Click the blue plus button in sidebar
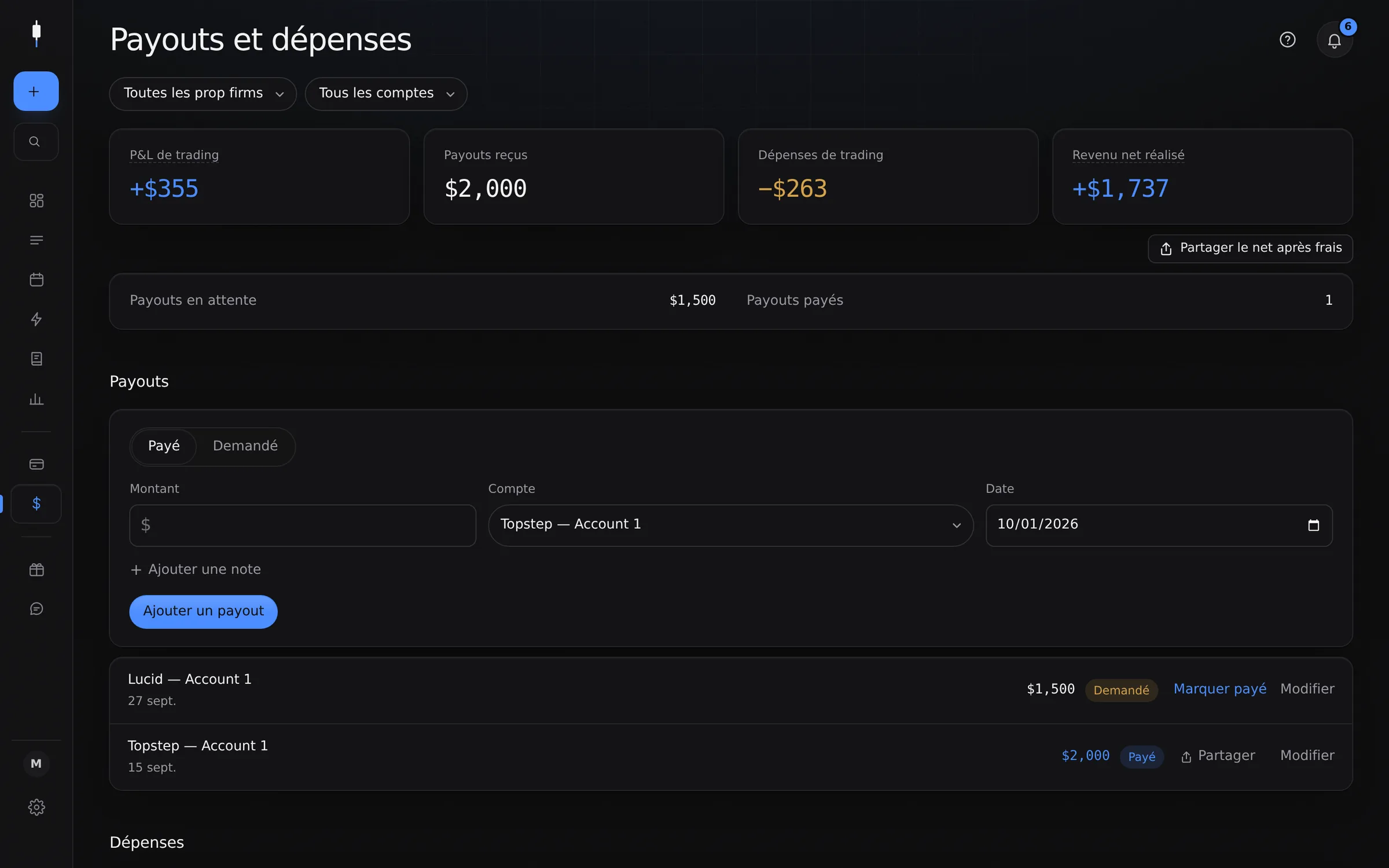Viewport: 1389px width, 868px height. [x=36, y=91]
